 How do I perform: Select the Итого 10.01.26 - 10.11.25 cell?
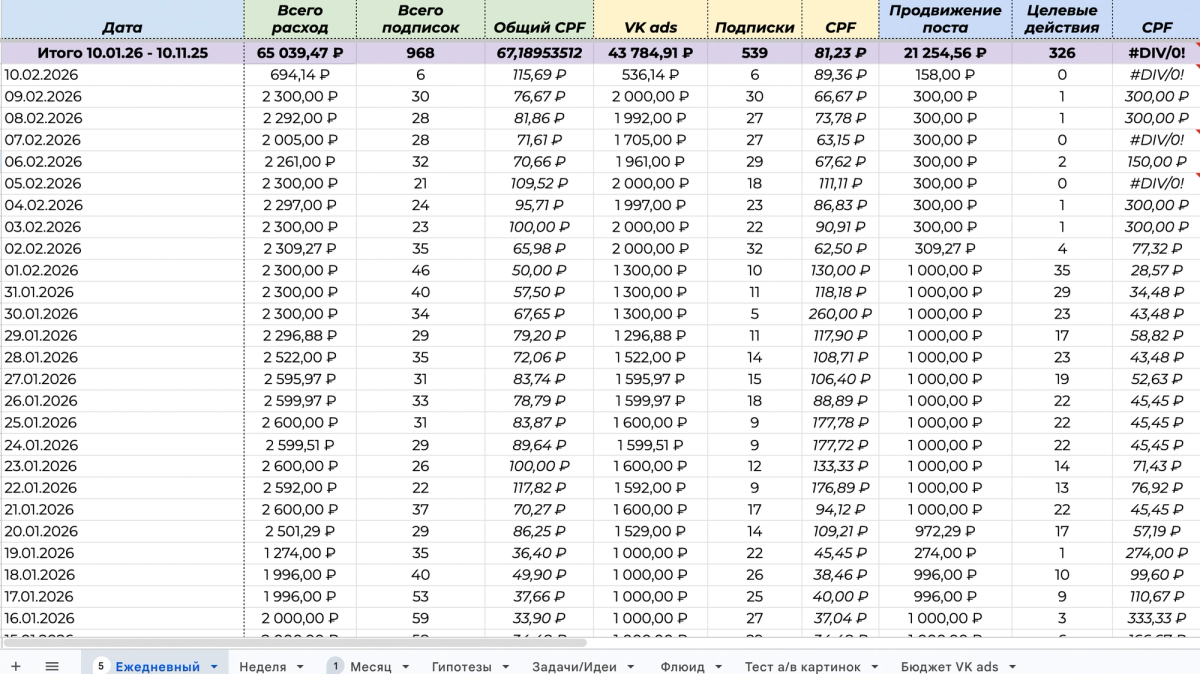[x=122, y=53]
